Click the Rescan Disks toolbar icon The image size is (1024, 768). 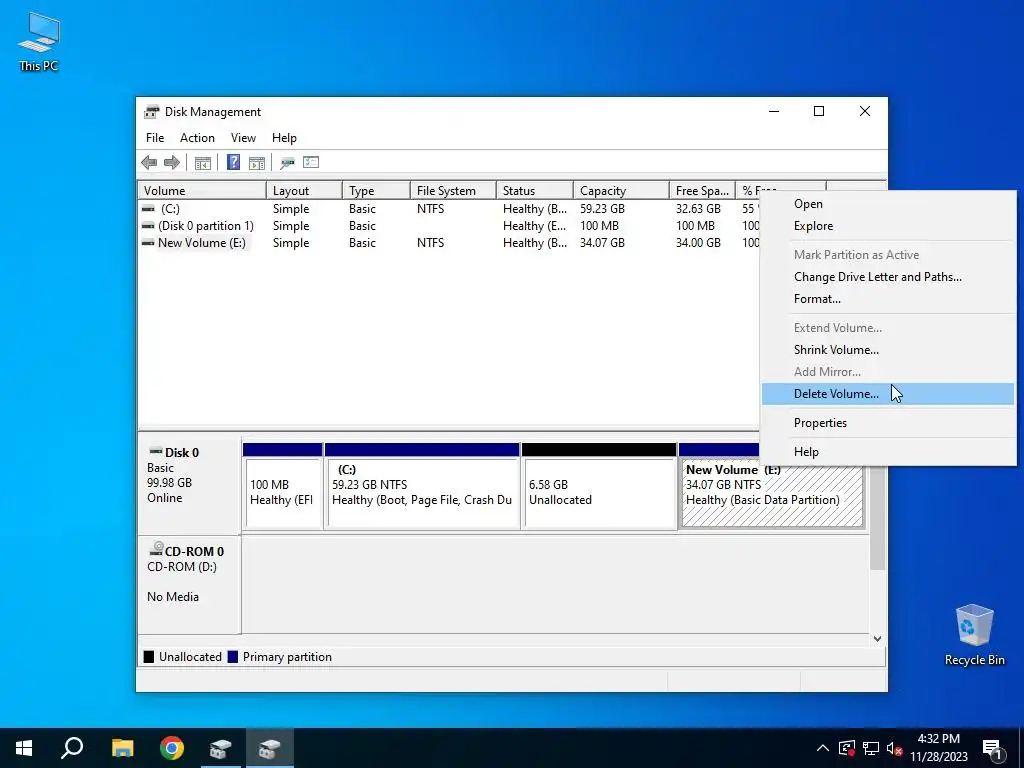[x=287, y=163]
